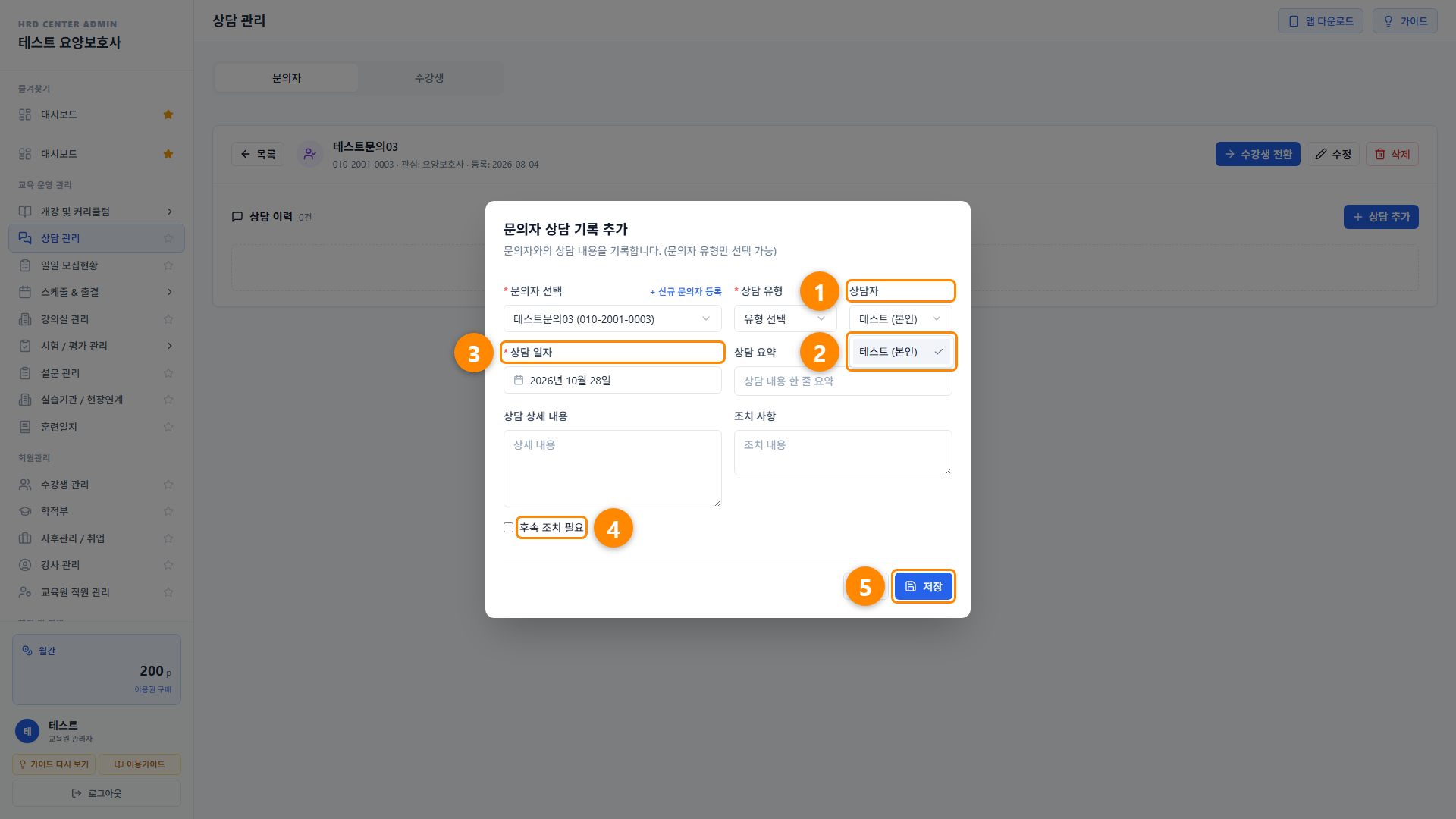This screenshot has width=1456, height=819.
Task: Open the 상담자 dropdown showing 테스트 (본인)
Action: click(x=900, y=319)
